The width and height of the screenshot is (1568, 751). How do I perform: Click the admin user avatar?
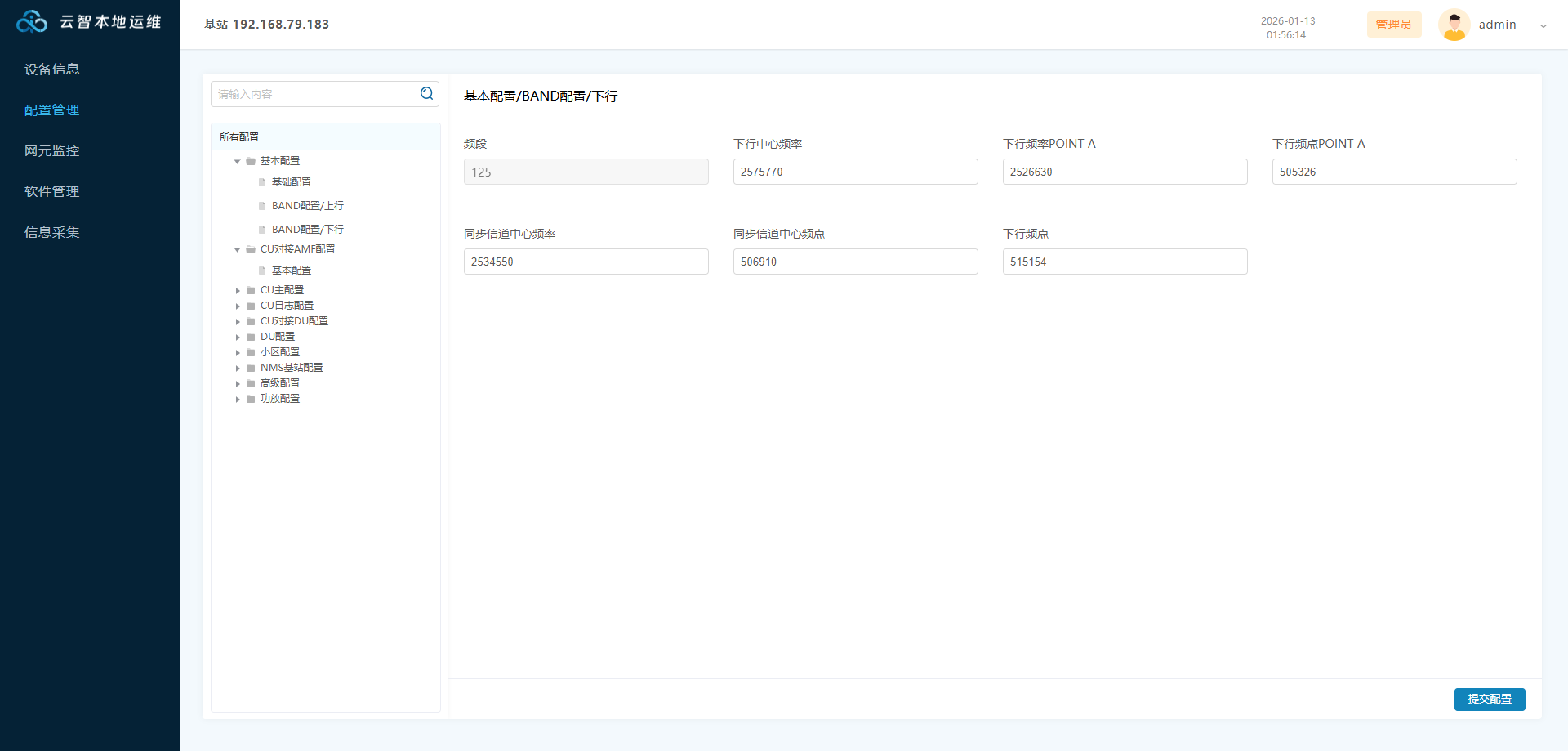point(1454,25)
